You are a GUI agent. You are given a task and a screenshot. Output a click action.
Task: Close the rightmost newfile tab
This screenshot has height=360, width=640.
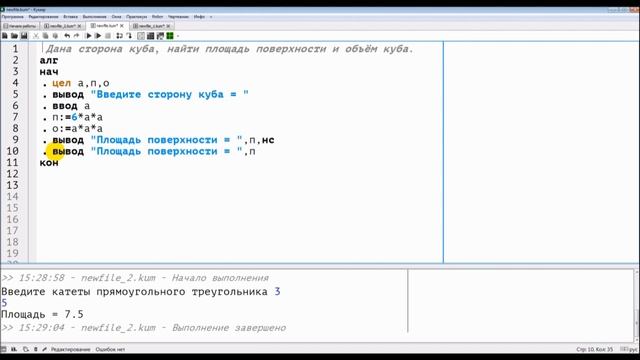(x=168, y=26)
